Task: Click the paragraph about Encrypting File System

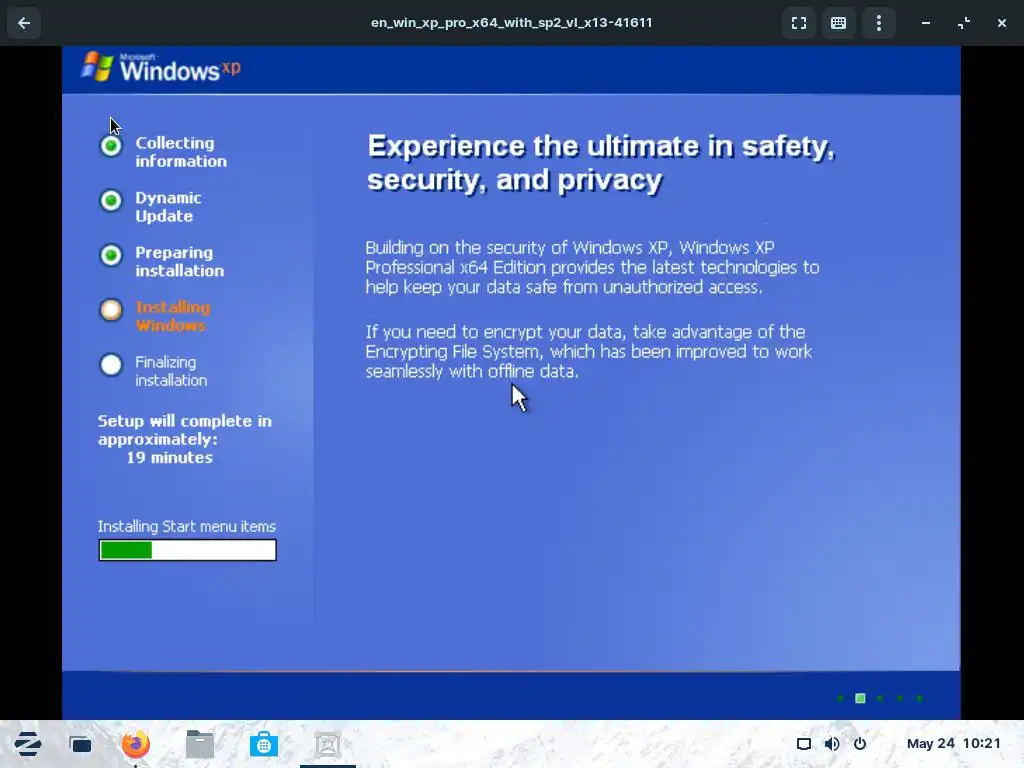Action: pos(588,351)
